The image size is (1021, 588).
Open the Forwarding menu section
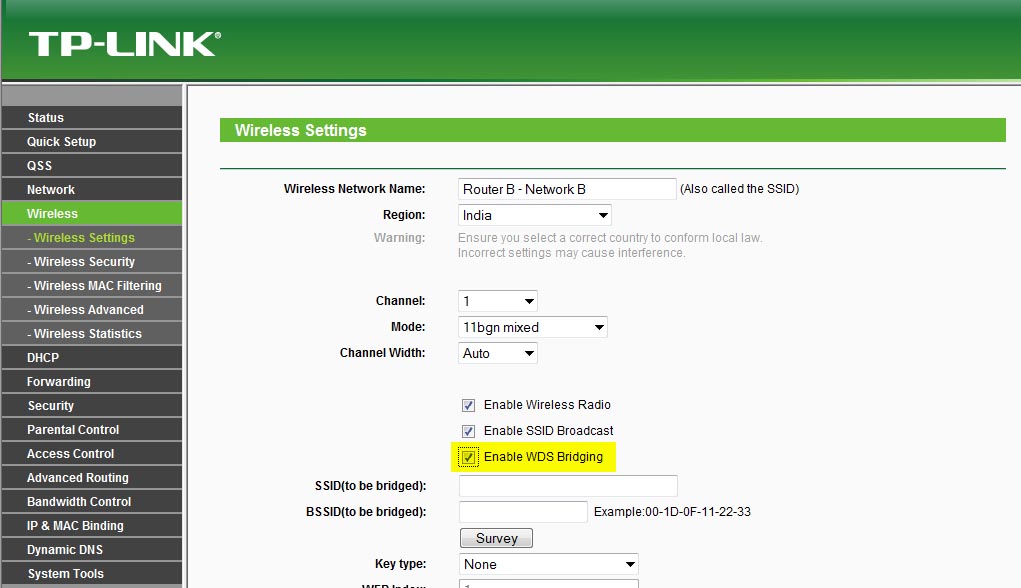pyautogui.click(x=92, y=382)
